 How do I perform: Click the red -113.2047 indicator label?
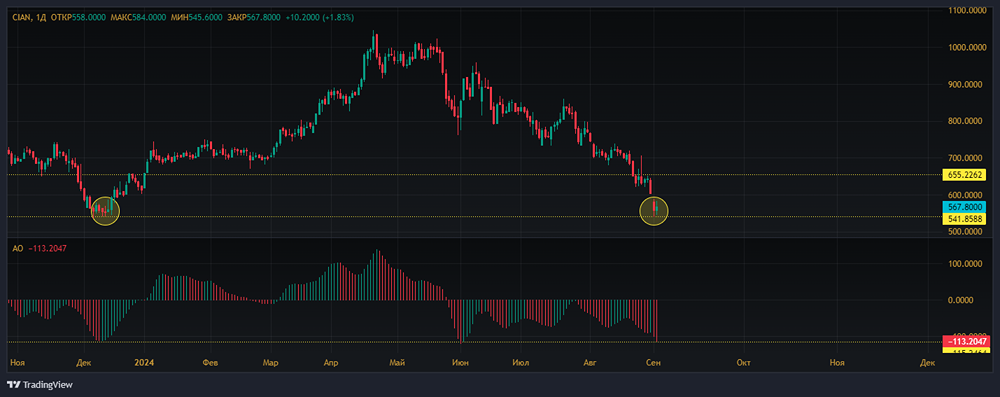(966, 341)
